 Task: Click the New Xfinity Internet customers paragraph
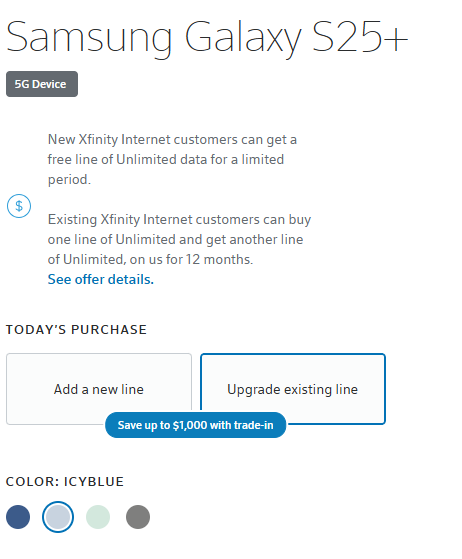(x=172, y=159)
